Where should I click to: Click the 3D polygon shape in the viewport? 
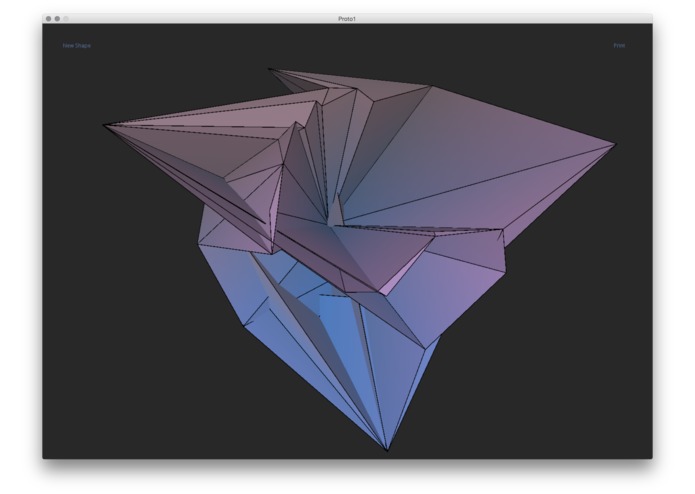359,259
